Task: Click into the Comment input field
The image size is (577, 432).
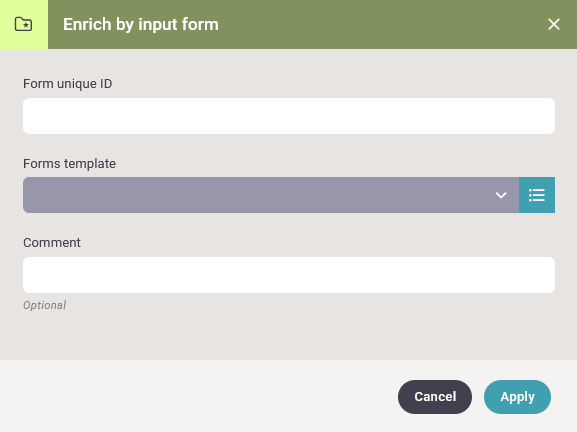Action: pyautogui.click(x=289, y=275)
